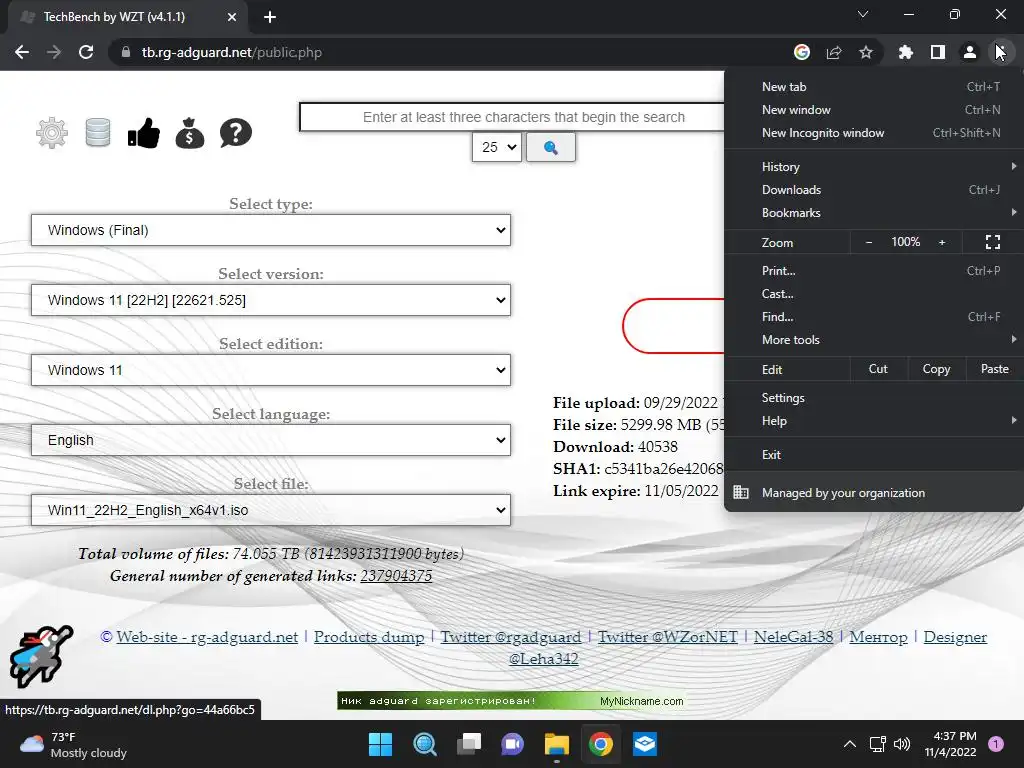Close the TechBench browser tab
The width and height of the screenshot is (1024, 768).
(x=232, y=17)
